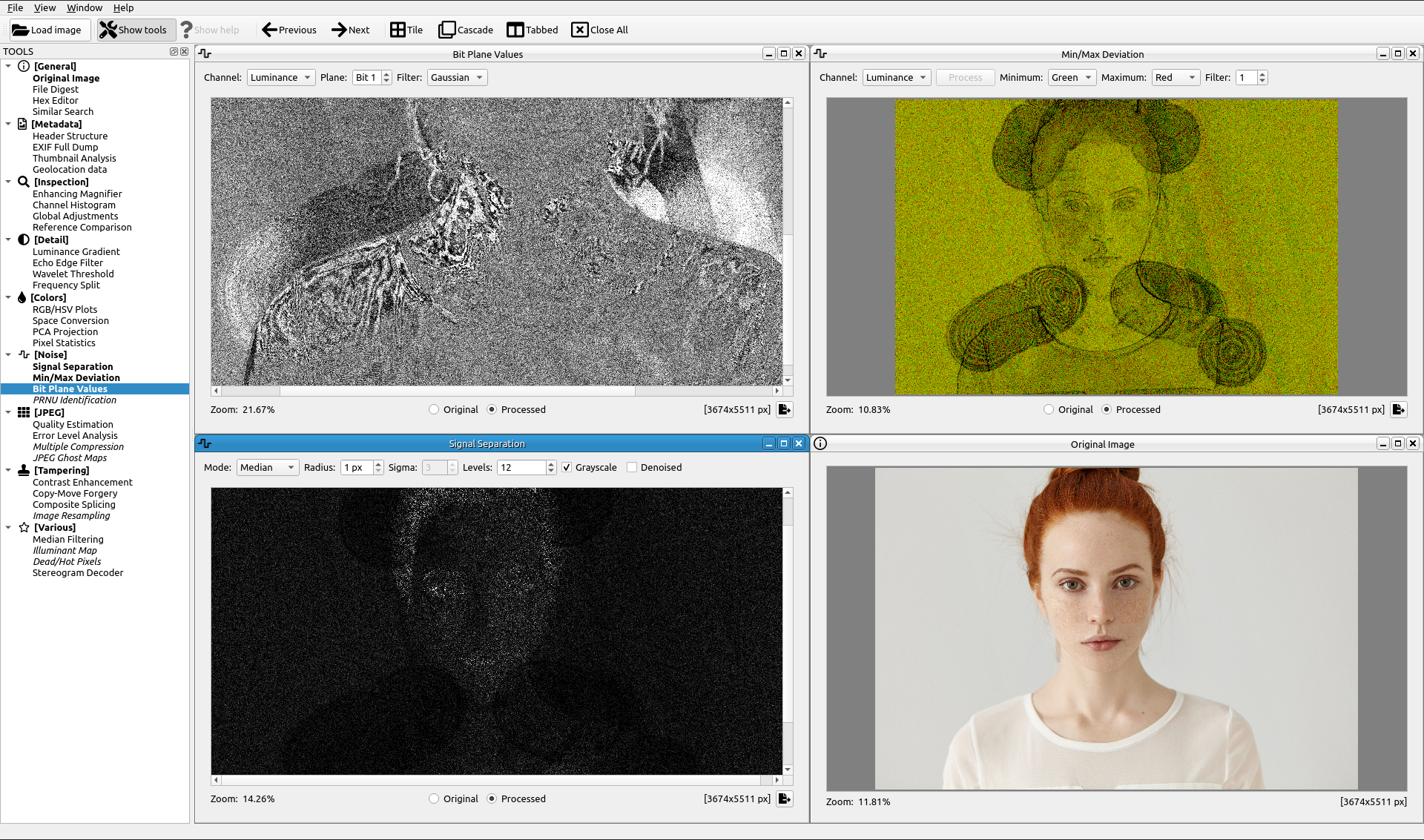Image resolution: width=1424 pixels, height=840 pixels.
Task: Click Close All windows icon
Action: pyautogui.click(x=579, y=30)
